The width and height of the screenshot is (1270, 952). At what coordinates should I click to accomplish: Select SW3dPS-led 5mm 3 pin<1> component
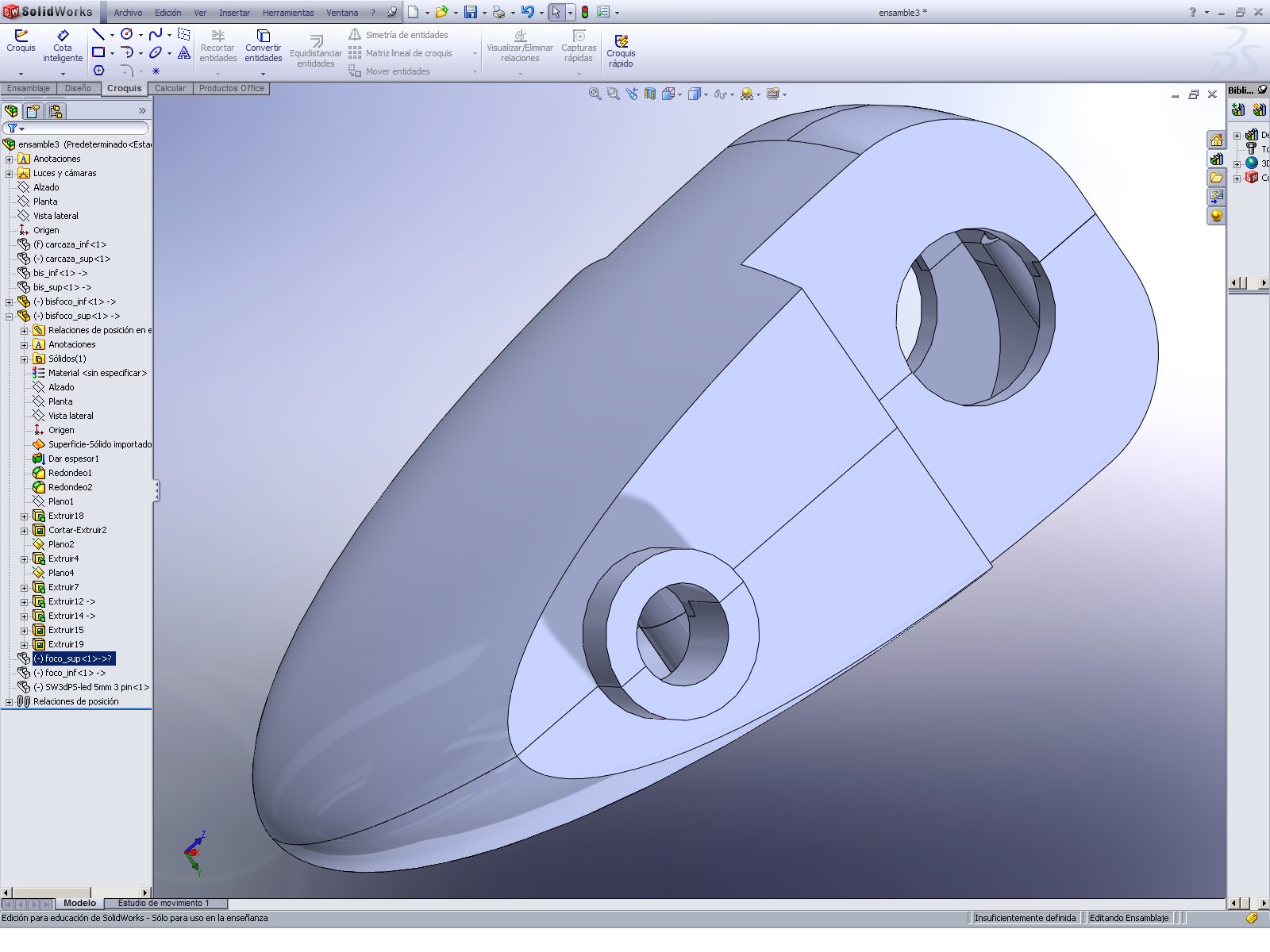90,687
